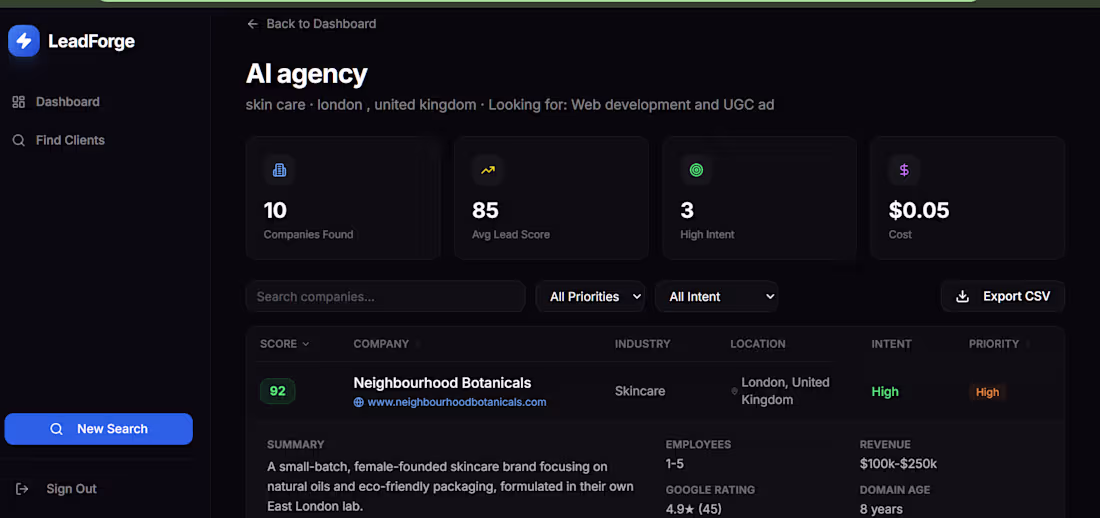This screenshot has width=1100, height=518.
Task: Click the Neighbourhood Botanicals company name
Action: pos(442,383)
